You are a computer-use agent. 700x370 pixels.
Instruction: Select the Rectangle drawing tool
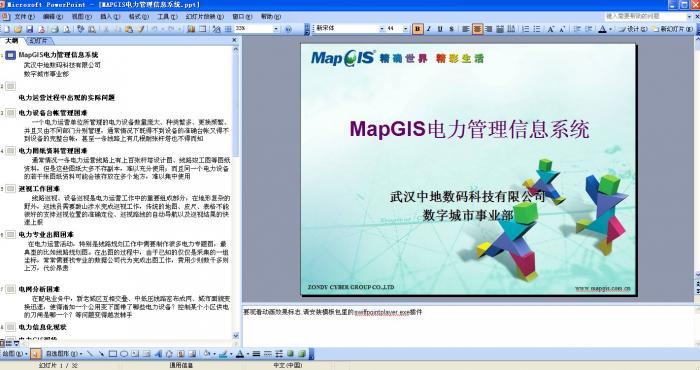tap(112, 354)
